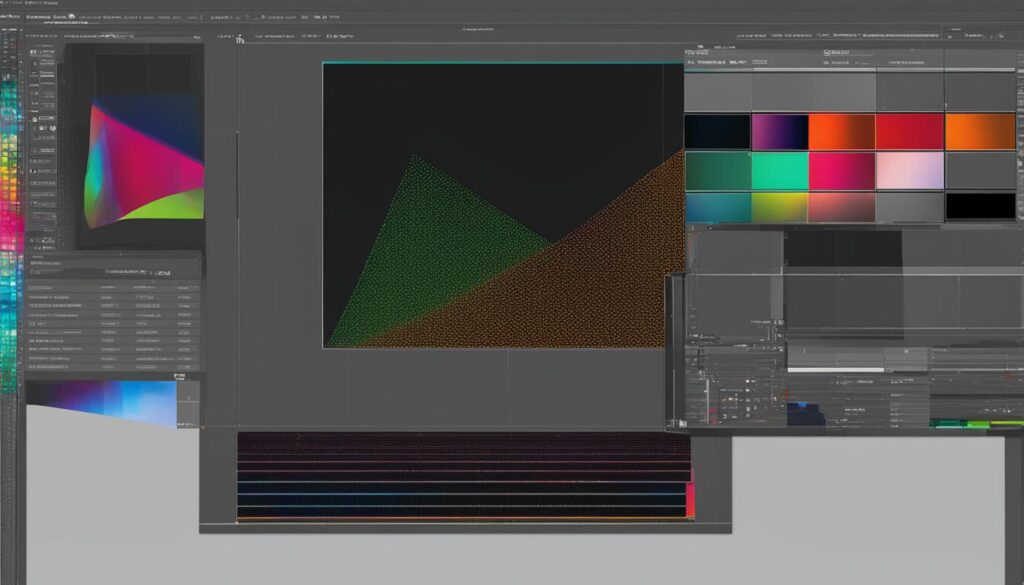Select the solid red swatch in the top row
The image size is (1024, 585).
[909, 131]
